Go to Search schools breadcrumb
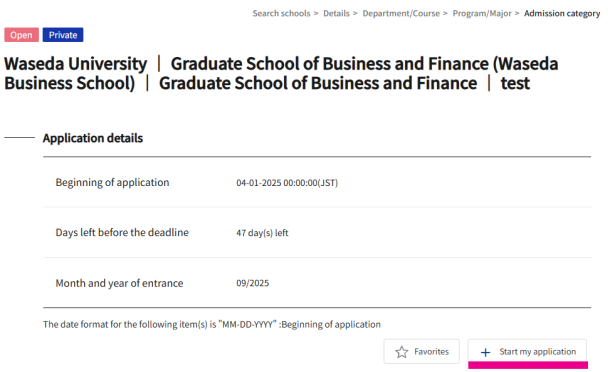The height and width of the screenshot is (372, 610). pos(281,13)
